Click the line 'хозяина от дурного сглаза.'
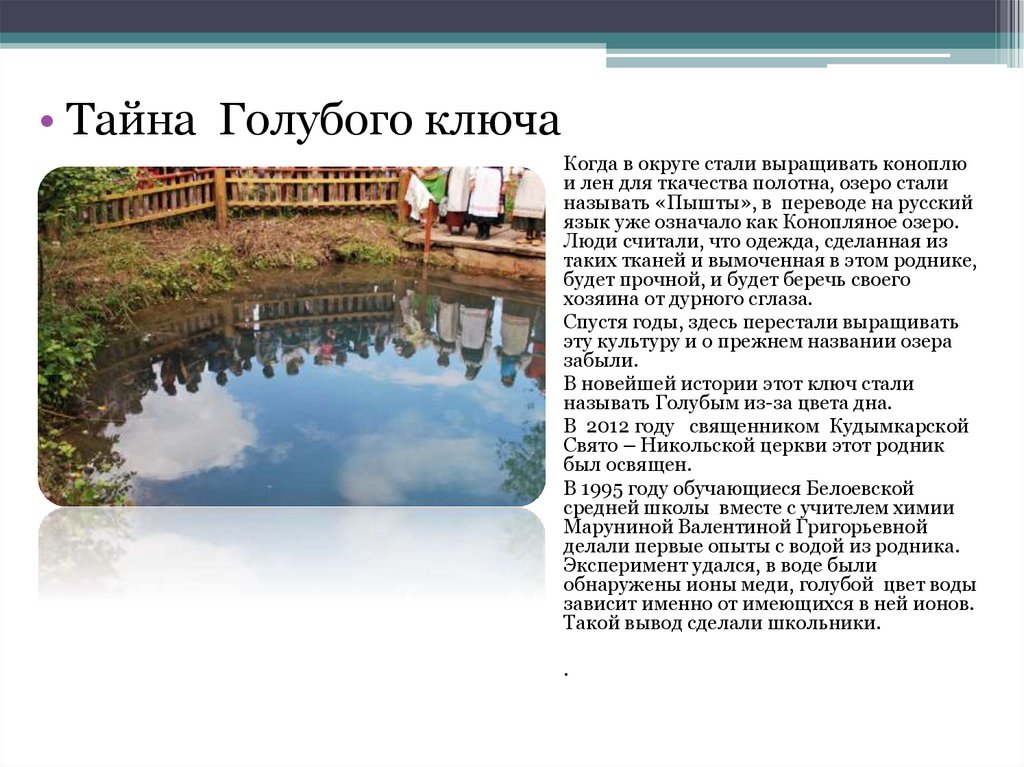 688,299
